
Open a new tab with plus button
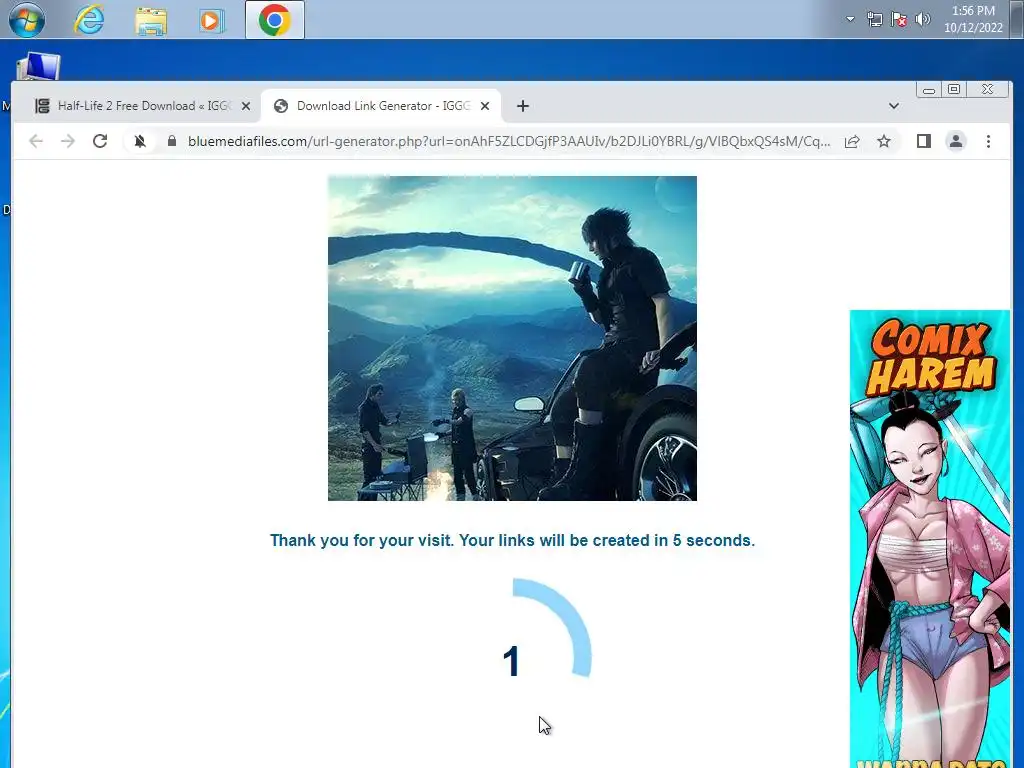coord(522,106)
